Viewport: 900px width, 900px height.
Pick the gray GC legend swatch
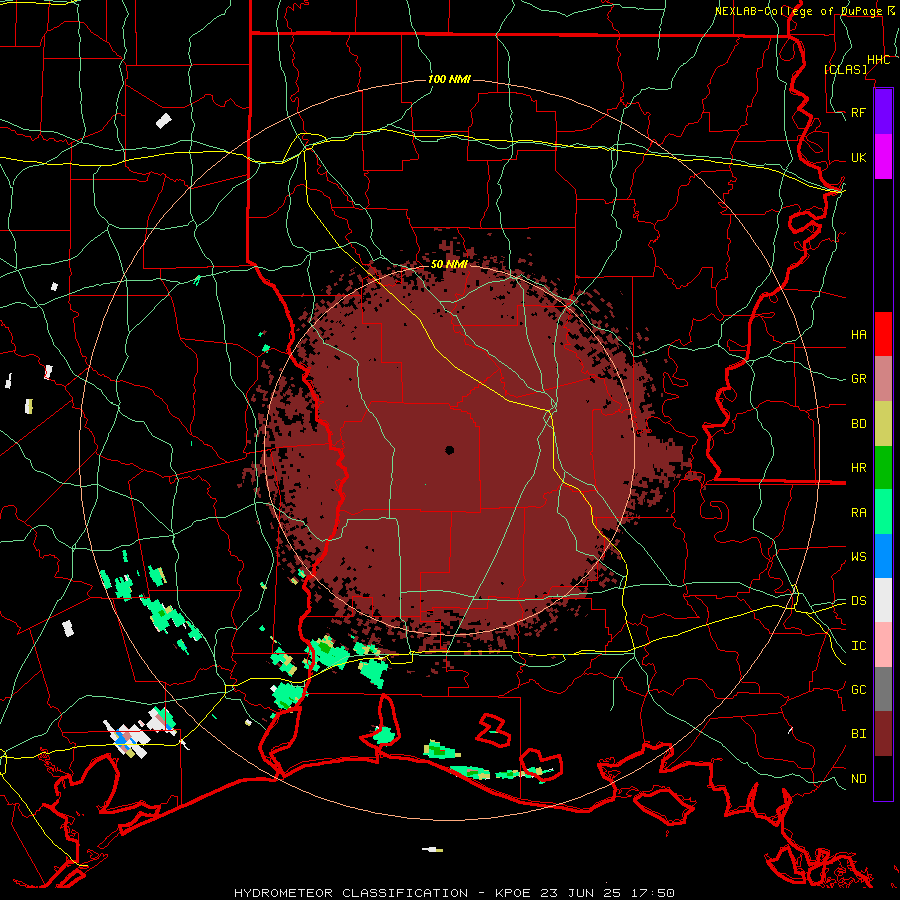(883, 689)
